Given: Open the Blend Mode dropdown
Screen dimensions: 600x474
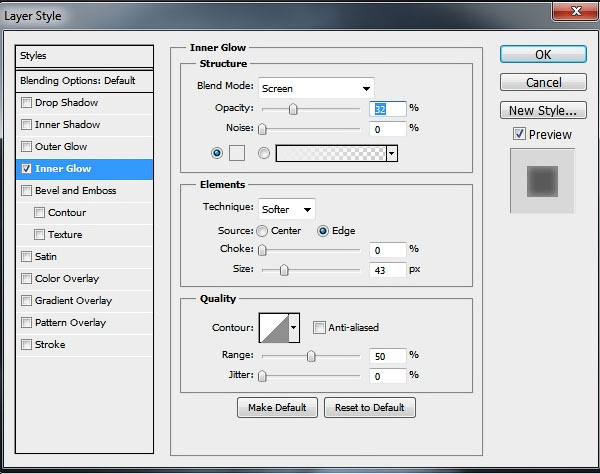Looking at the screenshot, I should tap(316, 88).
